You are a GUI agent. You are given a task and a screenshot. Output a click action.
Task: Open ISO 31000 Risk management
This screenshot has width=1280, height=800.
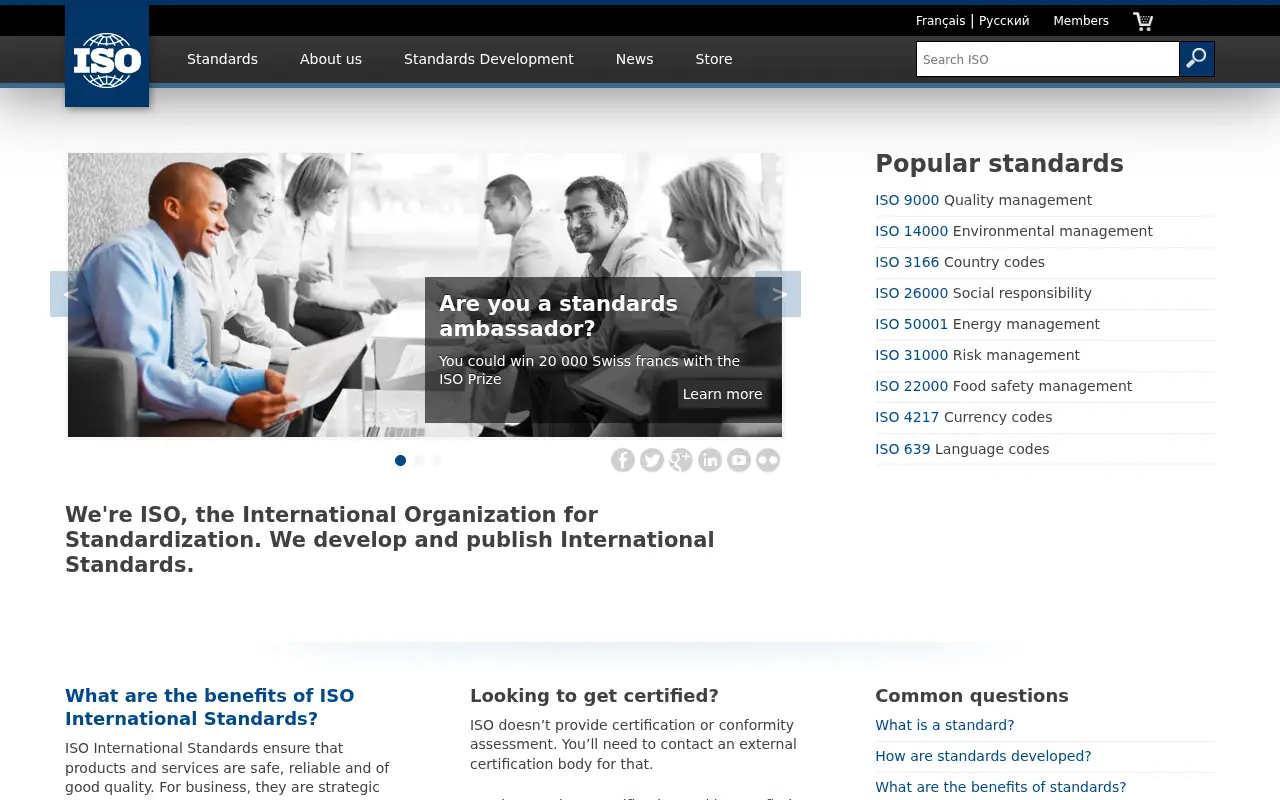coord(977,355)
